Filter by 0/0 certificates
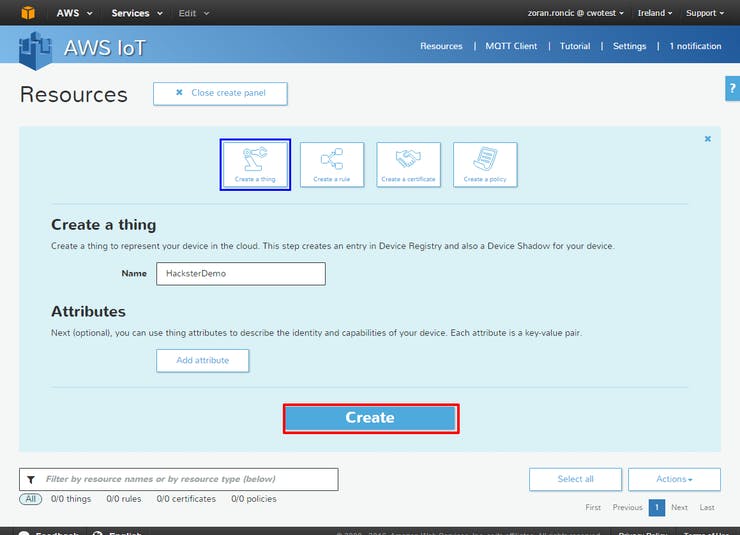 coord(186,499)
